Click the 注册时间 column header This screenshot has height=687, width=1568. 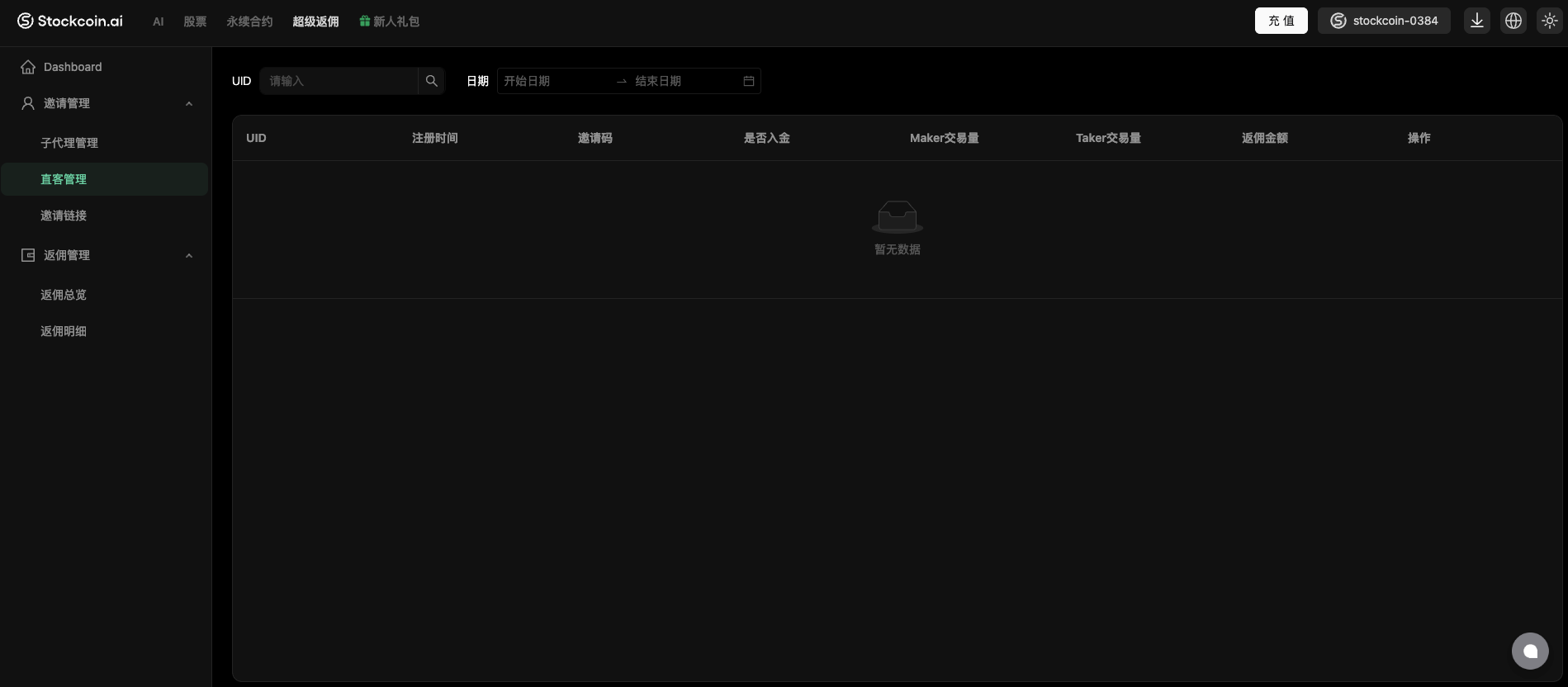tap(435, 138)
